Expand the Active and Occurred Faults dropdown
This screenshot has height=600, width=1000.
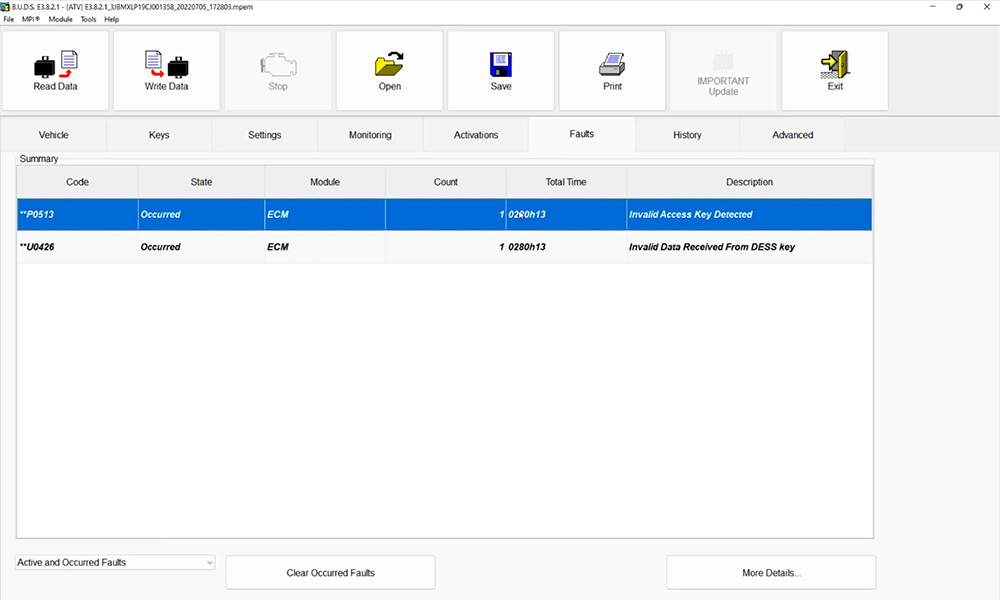[209, 563]
